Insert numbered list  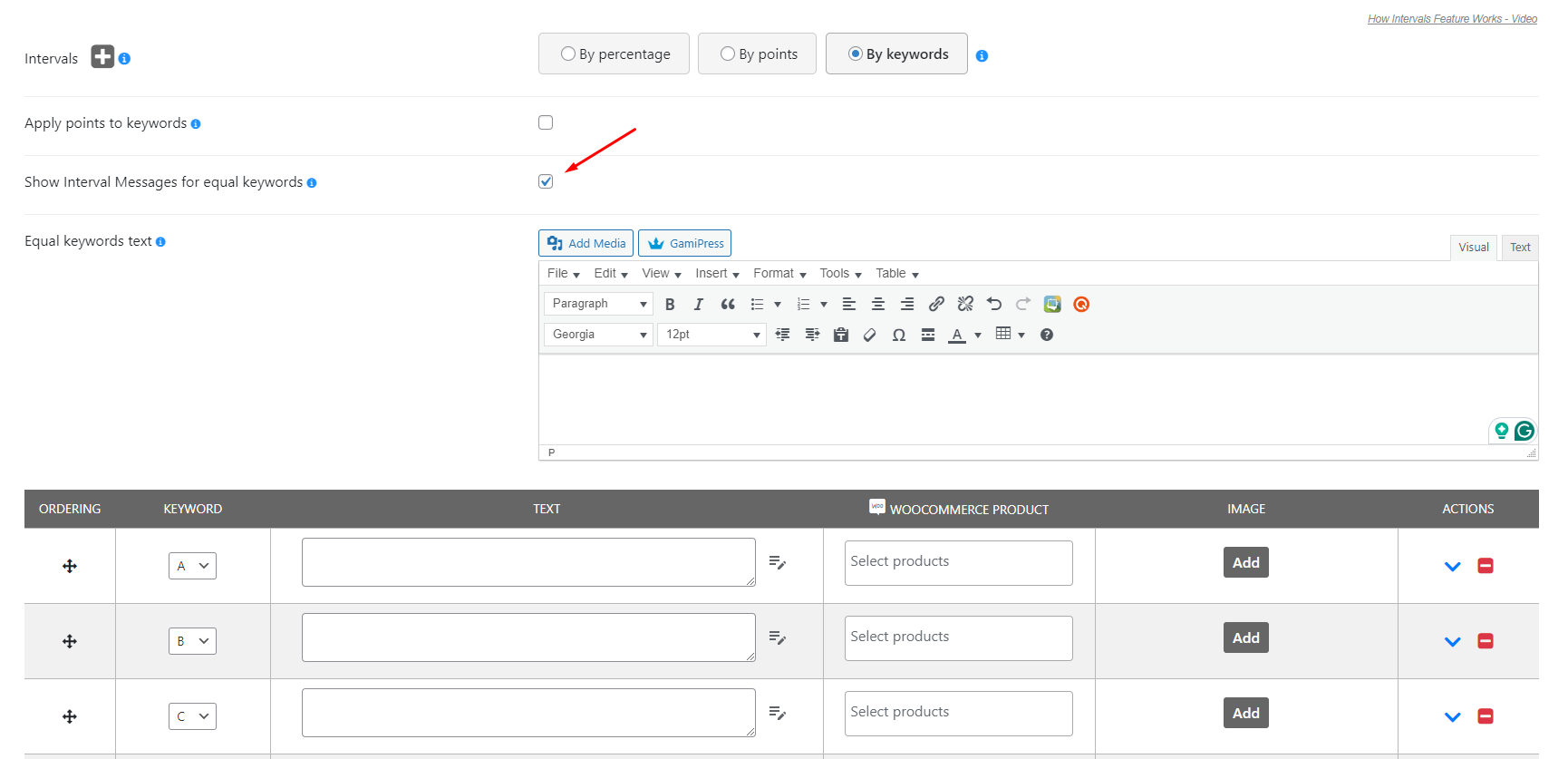pos(803,305)
